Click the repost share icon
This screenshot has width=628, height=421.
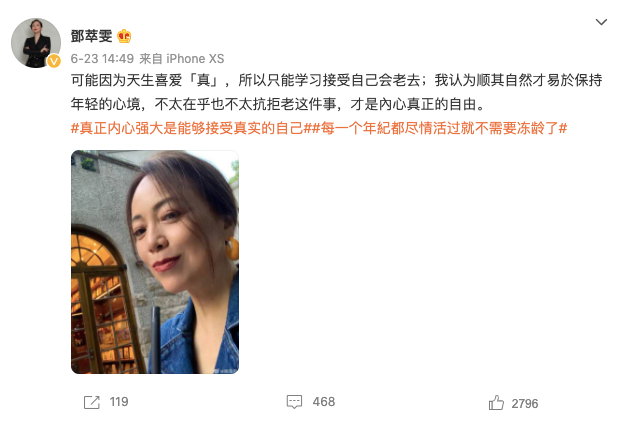(92, 402)
